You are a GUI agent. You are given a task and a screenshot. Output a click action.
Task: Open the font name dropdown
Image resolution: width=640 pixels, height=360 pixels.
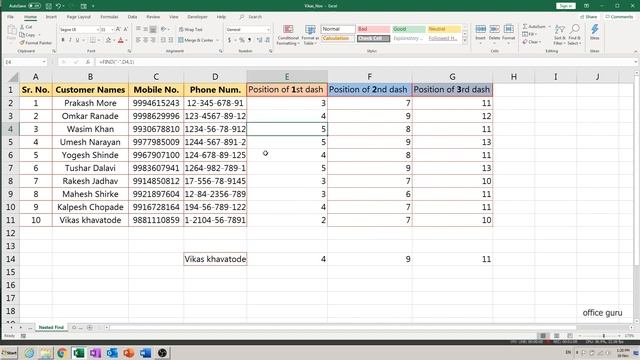(x=98, y=30)
